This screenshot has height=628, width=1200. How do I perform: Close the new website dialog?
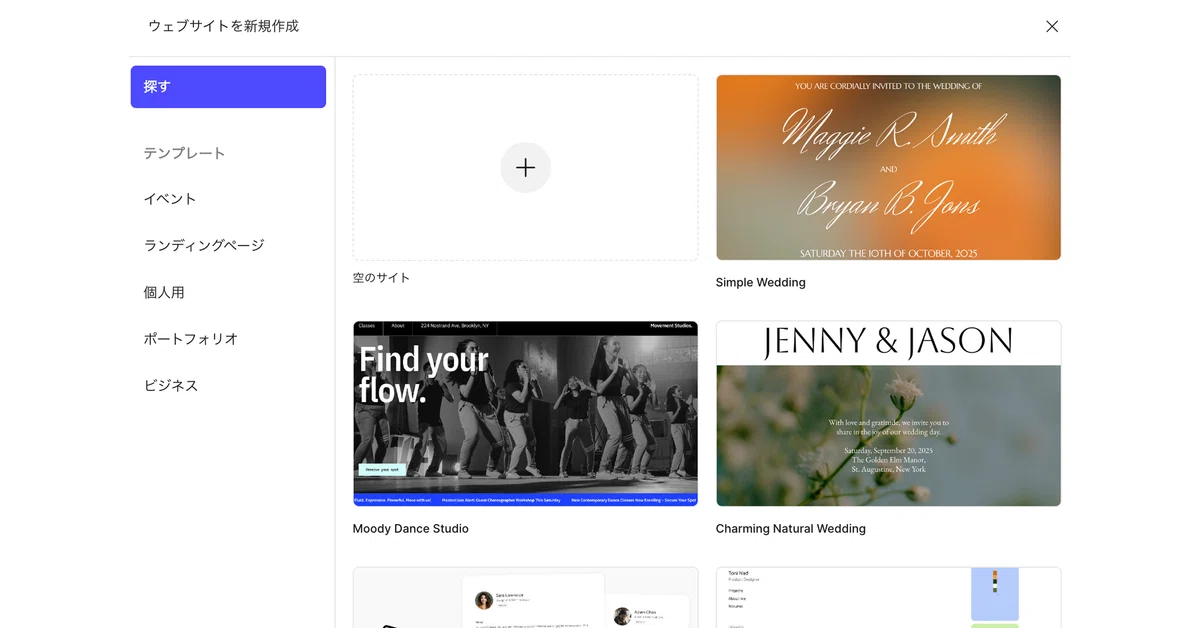[x=1052, y=27]
